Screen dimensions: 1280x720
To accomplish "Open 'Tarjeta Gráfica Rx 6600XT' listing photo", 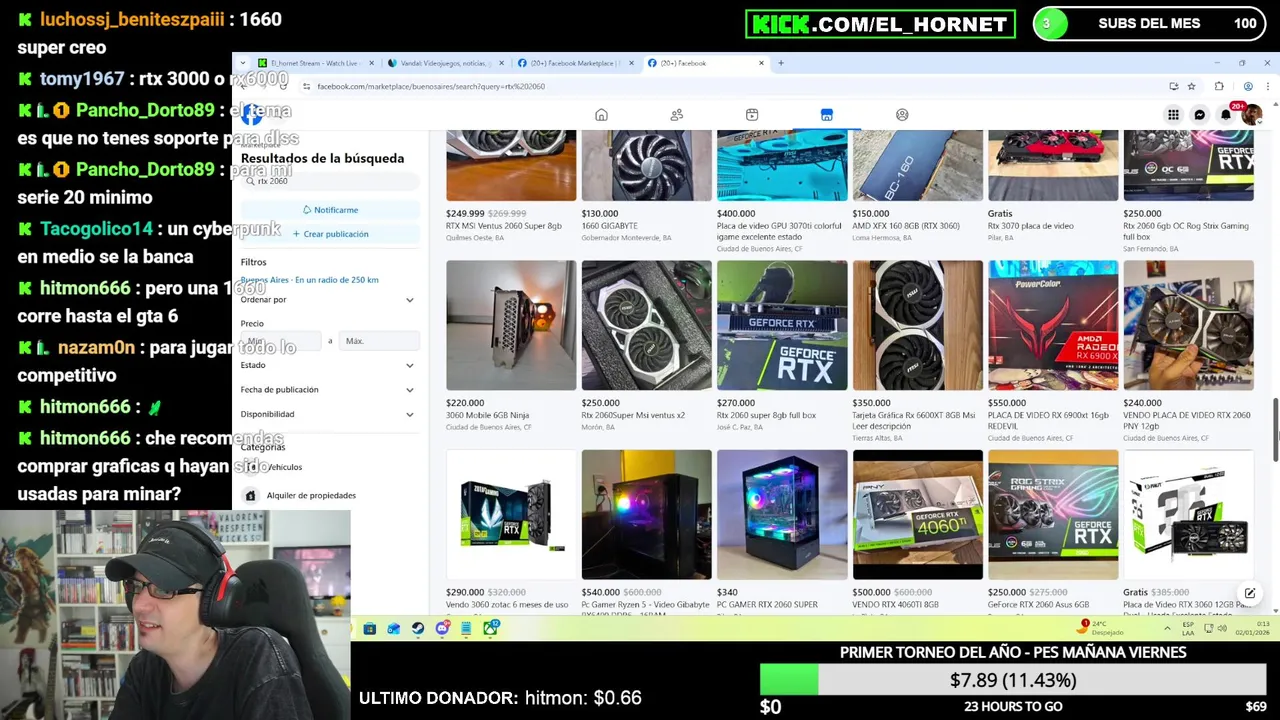I will [x=918, y=325].
